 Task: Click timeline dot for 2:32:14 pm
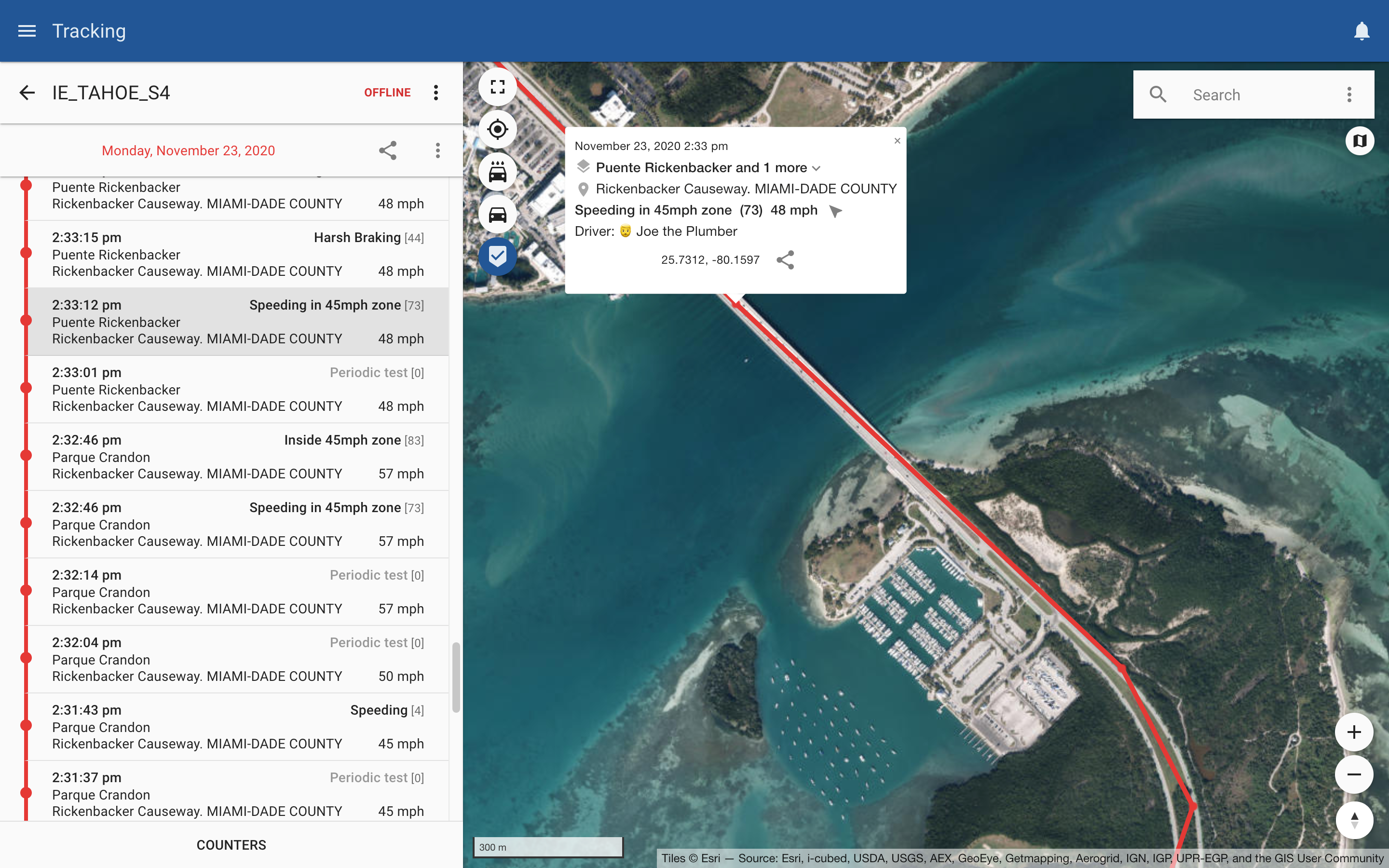[26, 590]
